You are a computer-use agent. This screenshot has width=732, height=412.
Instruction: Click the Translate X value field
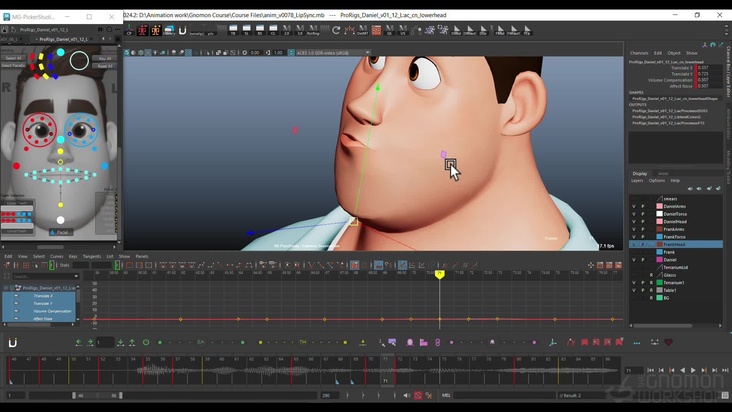coord(709,68)
